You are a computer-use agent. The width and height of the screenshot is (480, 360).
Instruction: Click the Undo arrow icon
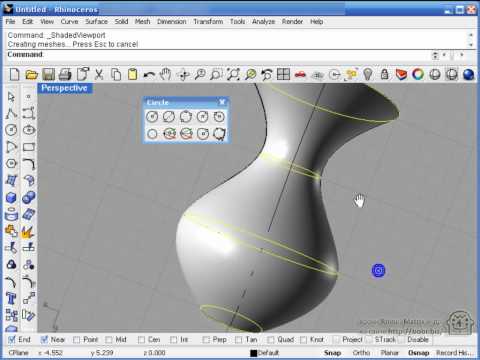pos(149,75)
